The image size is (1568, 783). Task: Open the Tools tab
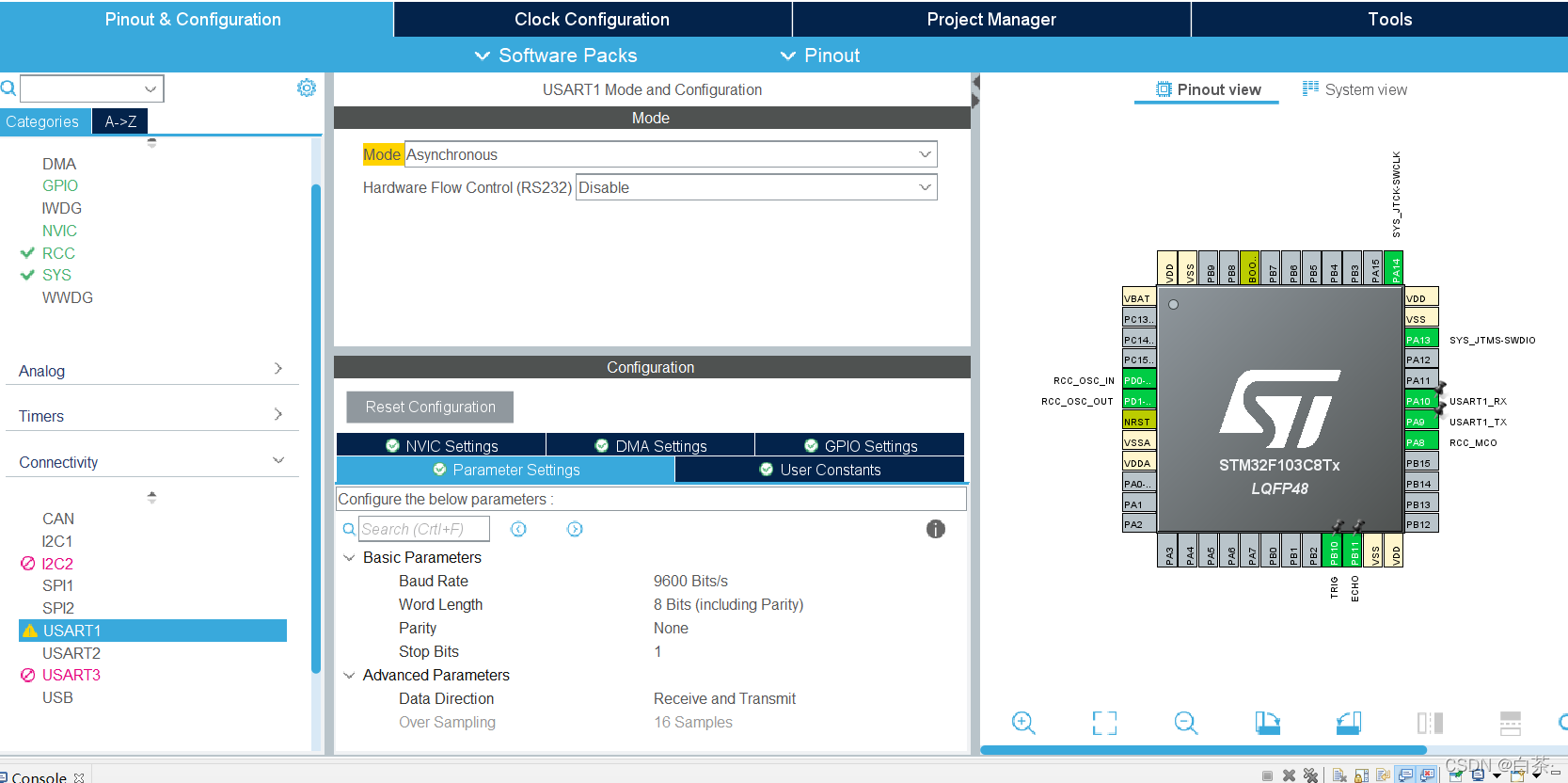coord(1389,19)
